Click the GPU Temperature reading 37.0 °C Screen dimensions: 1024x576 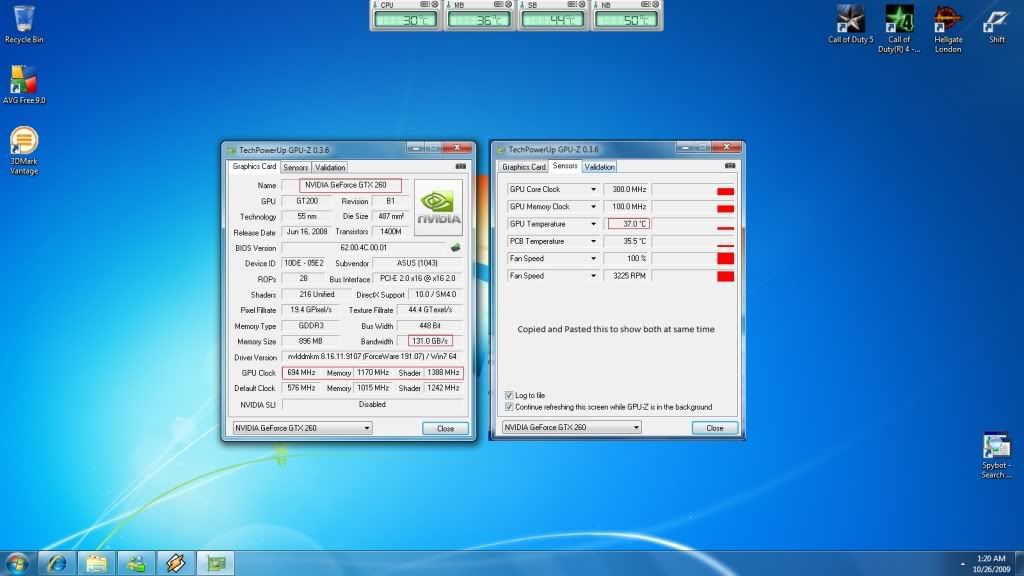pos(628,224)
